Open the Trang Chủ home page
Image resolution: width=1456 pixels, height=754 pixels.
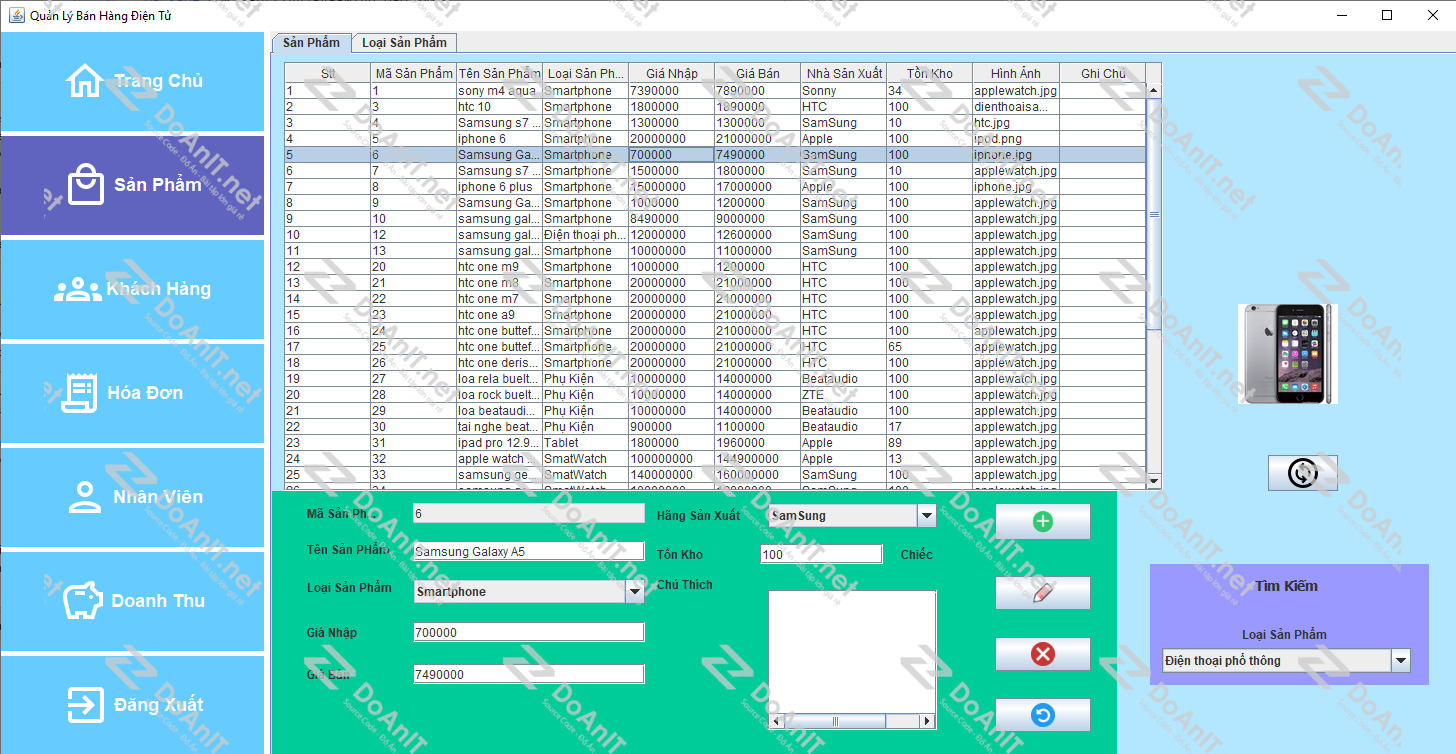point(133,81)
